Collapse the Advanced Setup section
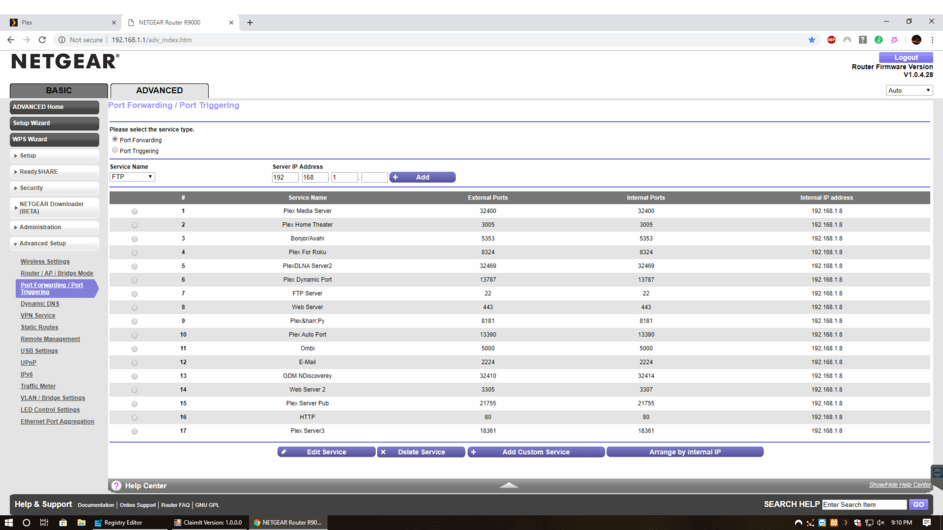 coord(54,243)
